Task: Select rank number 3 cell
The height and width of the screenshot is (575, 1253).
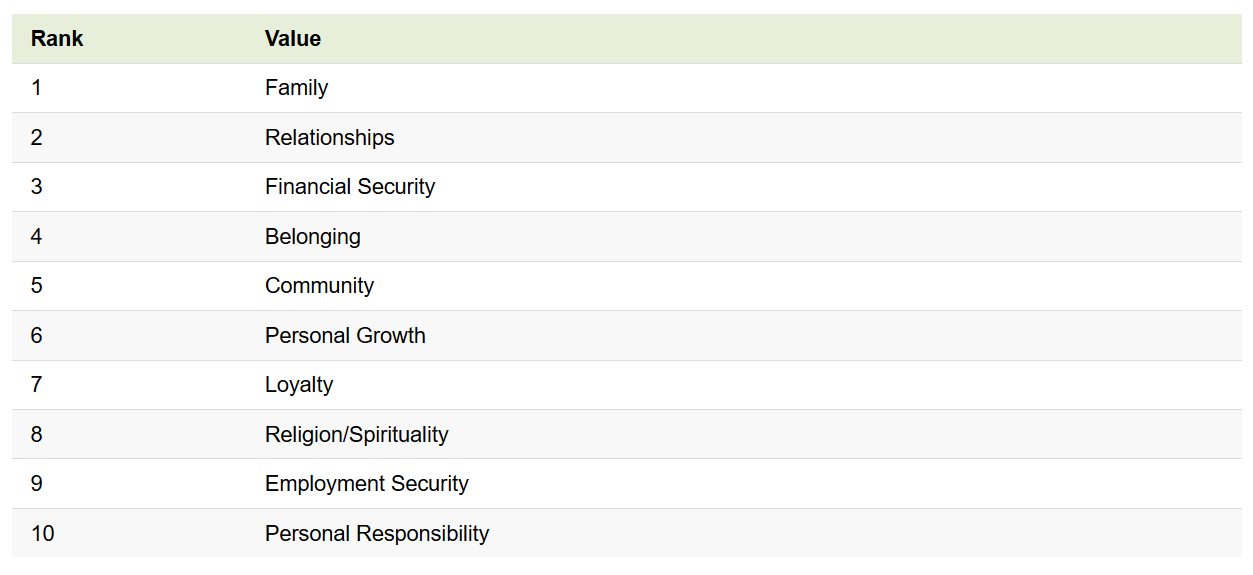Action: point(37,187)
